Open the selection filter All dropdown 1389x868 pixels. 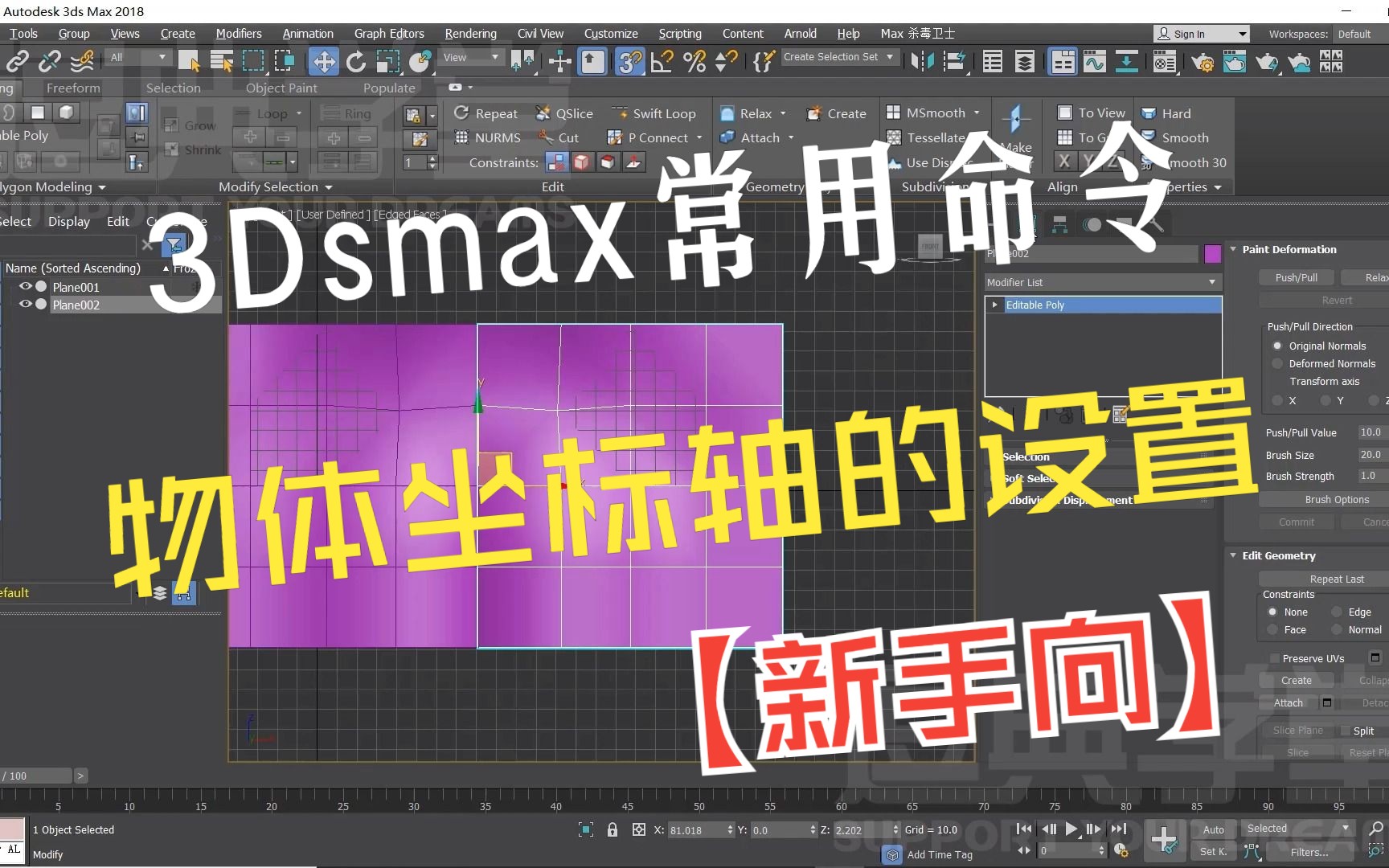point(138,57)
